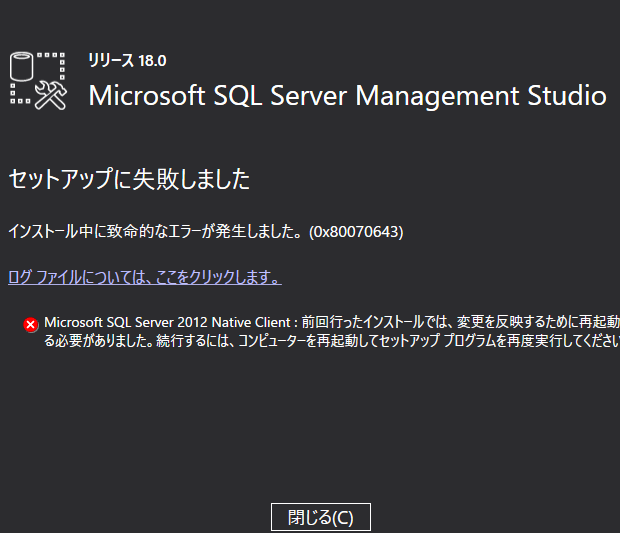This screenshot has height=533, width=620.
Task: Click the line starting る必要がありました
Action: tap(332, 341)
